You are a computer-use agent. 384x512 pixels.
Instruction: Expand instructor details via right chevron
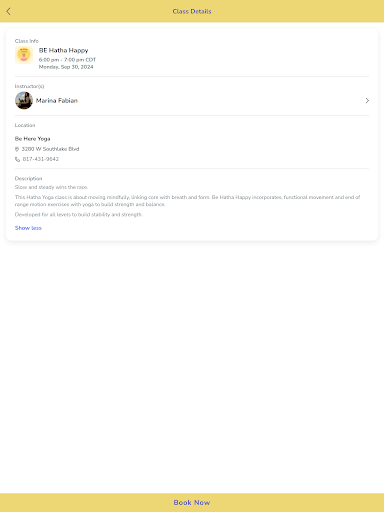pyautogui.click(x=367, y=100)
